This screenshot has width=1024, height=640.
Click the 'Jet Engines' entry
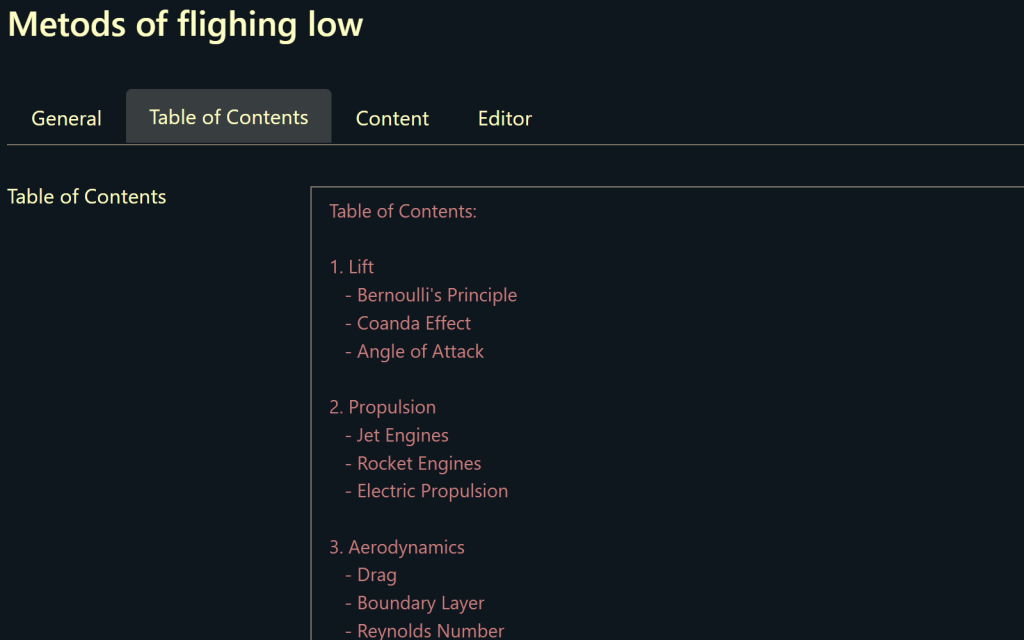click(x=402, y=435)
